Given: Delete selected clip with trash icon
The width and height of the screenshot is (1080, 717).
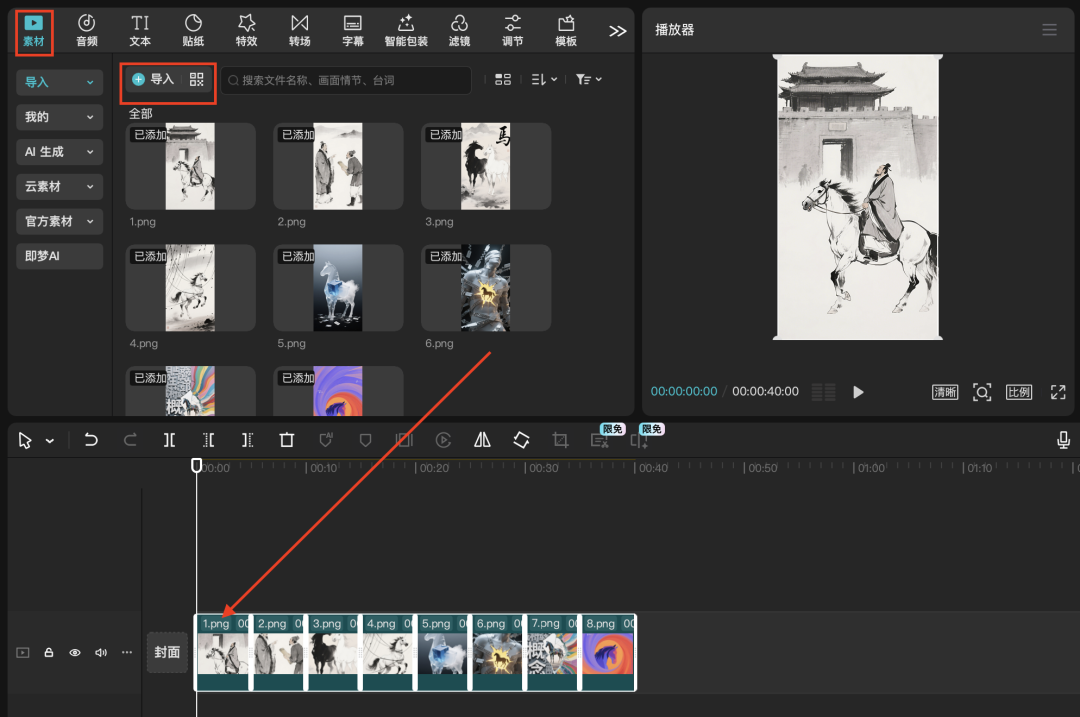Looking at the screenshot, I should coord(287,440).
